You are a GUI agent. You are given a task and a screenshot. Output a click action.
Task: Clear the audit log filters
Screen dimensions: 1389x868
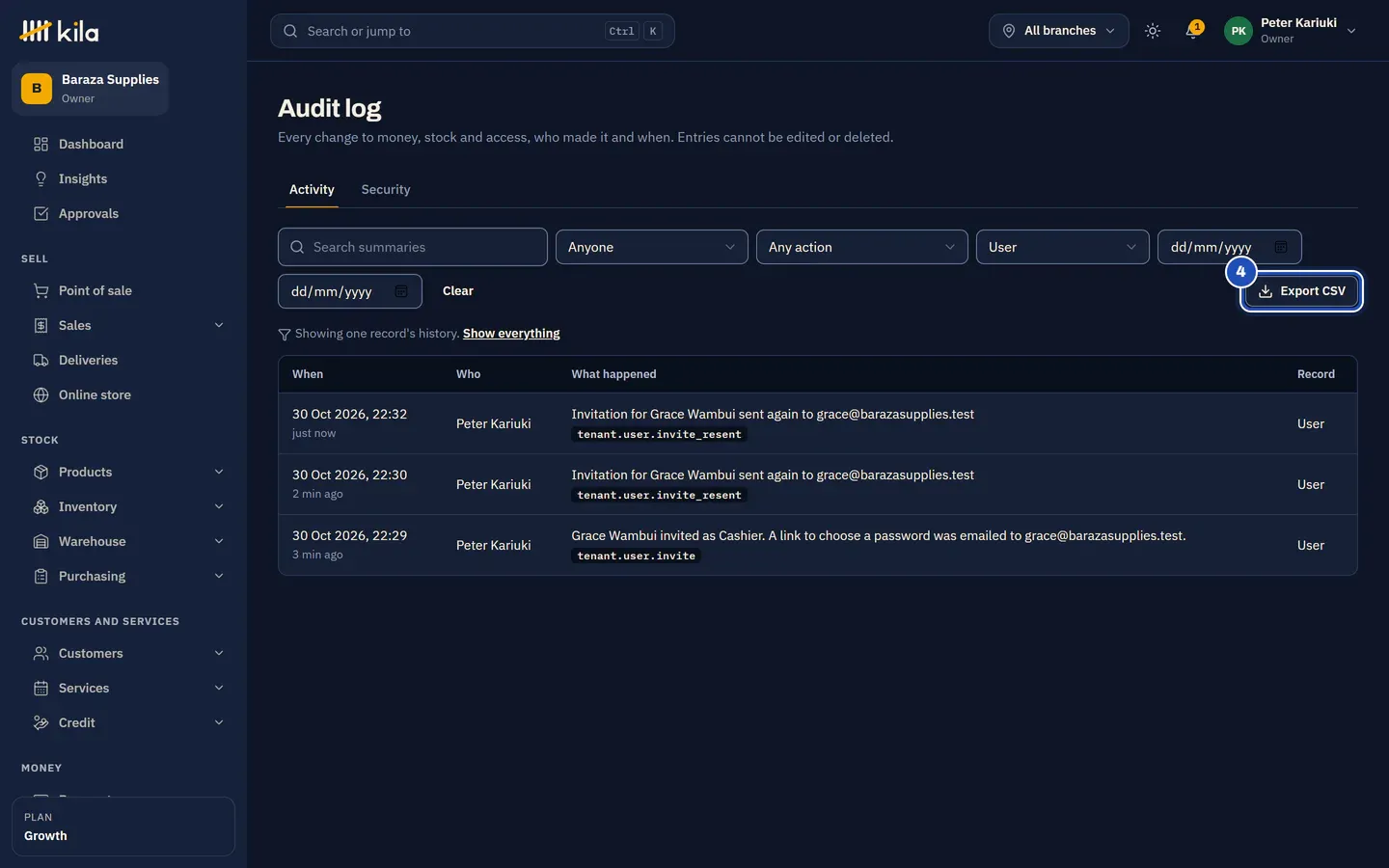(x=458, y=291)
